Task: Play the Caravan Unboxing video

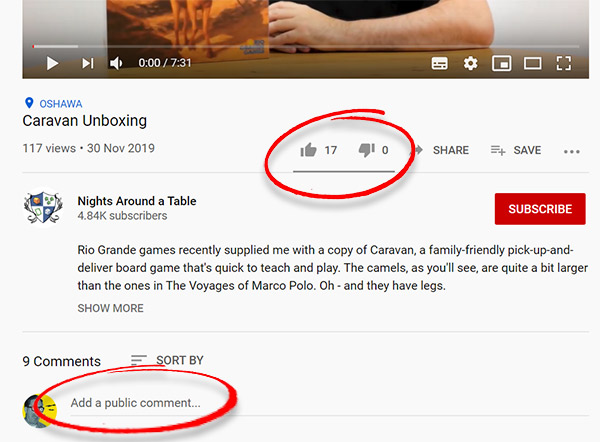Action: click(52, 63)
